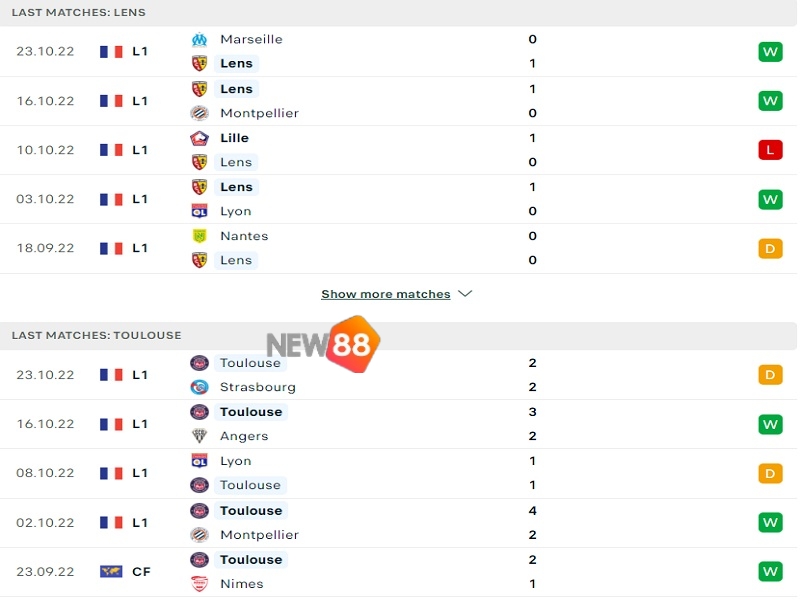This screenshot has height=600, width=800.
Task: Click the world flag icon beside CF
Action: pyautogui.click(x=111, y=571)
